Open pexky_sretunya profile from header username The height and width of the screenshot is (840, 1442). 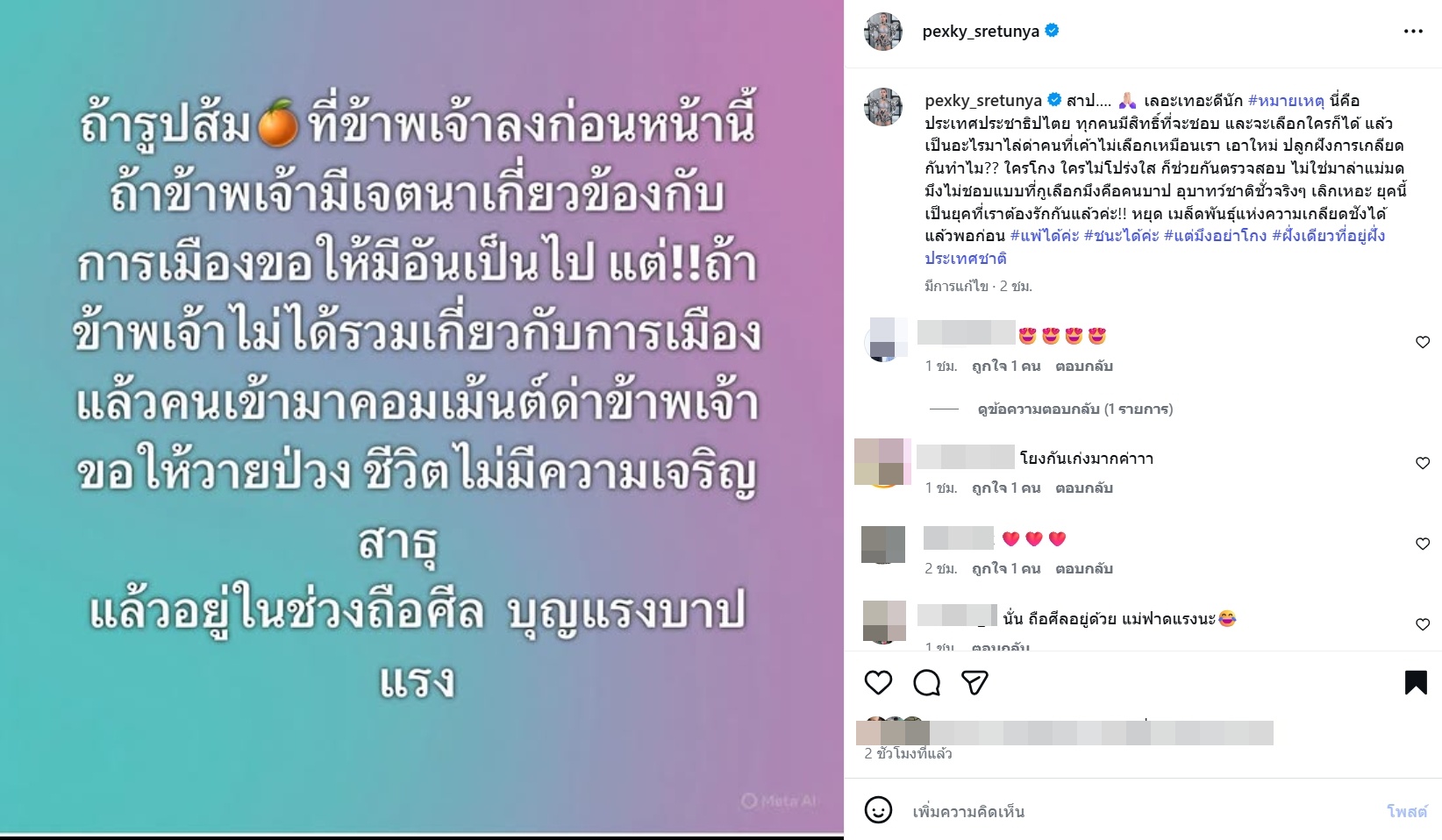tap(981, 32)
